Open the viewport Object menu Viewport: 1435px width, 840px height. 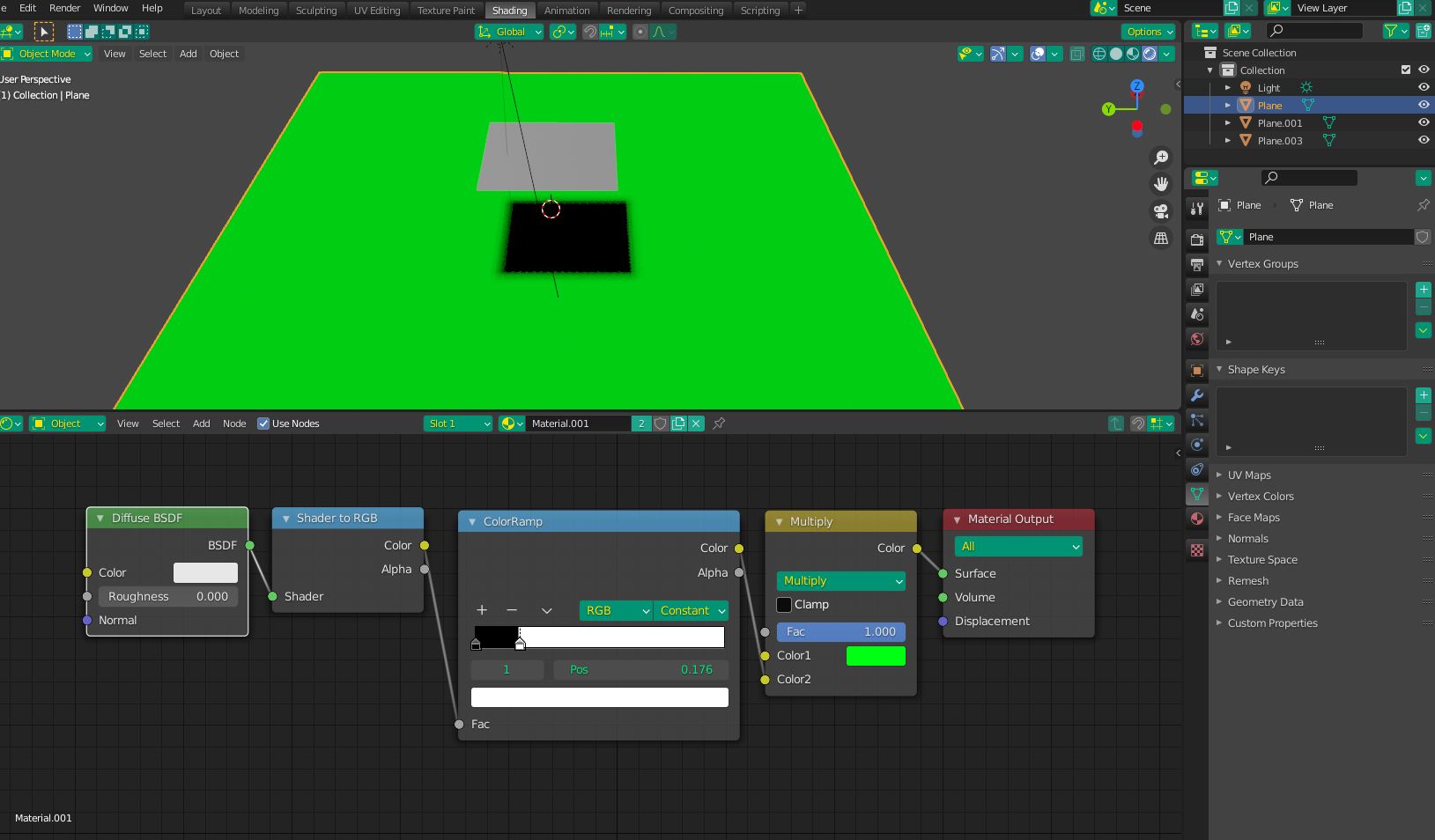[x=224, y=54]
